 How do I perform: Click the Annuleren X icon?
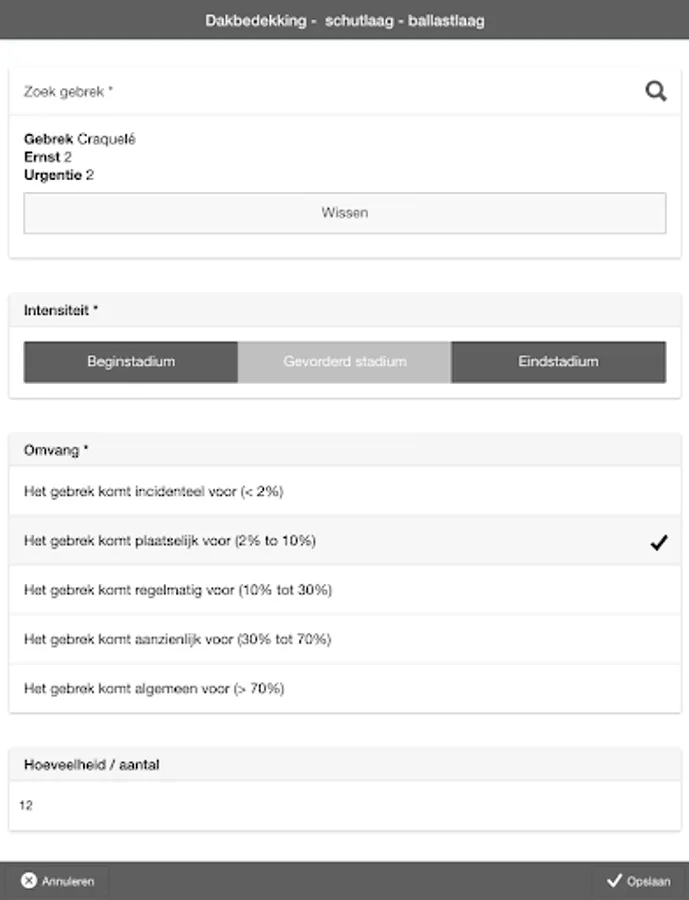click(x=29, y=881)
